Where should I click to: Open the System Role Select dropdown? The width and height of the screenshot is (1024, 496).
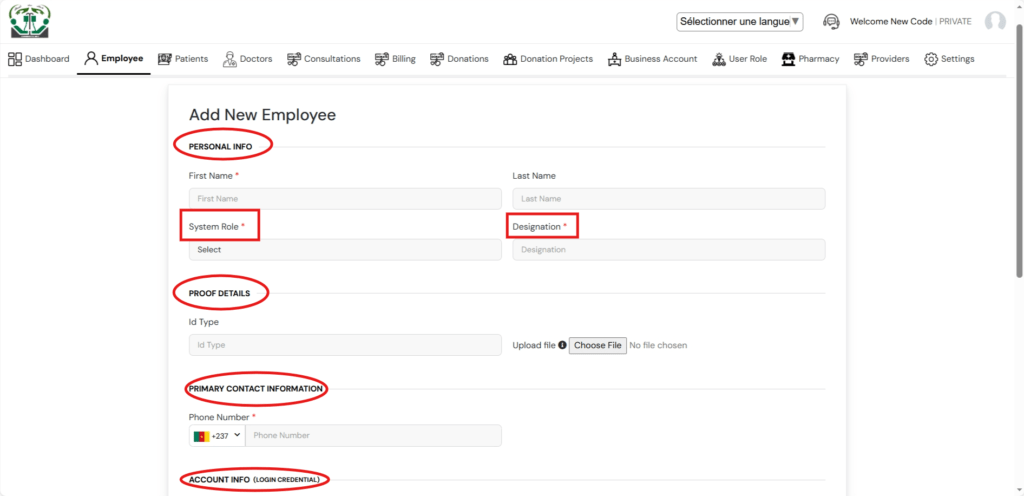click(x=345, y=249)
